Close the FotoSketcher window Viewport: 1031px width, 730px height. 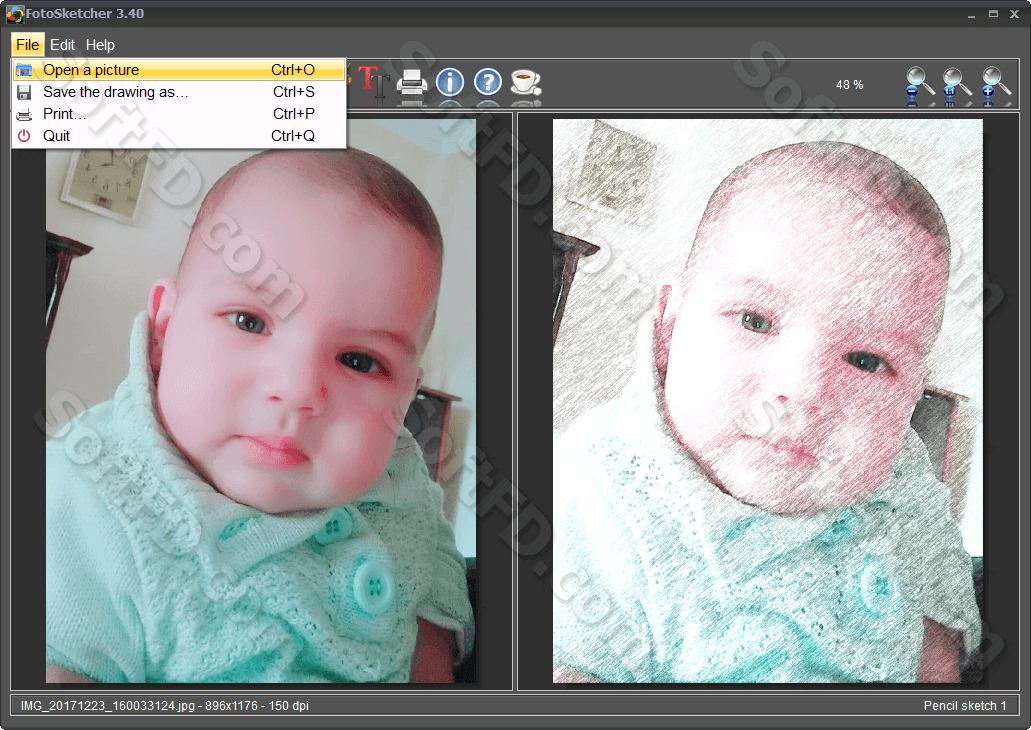1015,14
